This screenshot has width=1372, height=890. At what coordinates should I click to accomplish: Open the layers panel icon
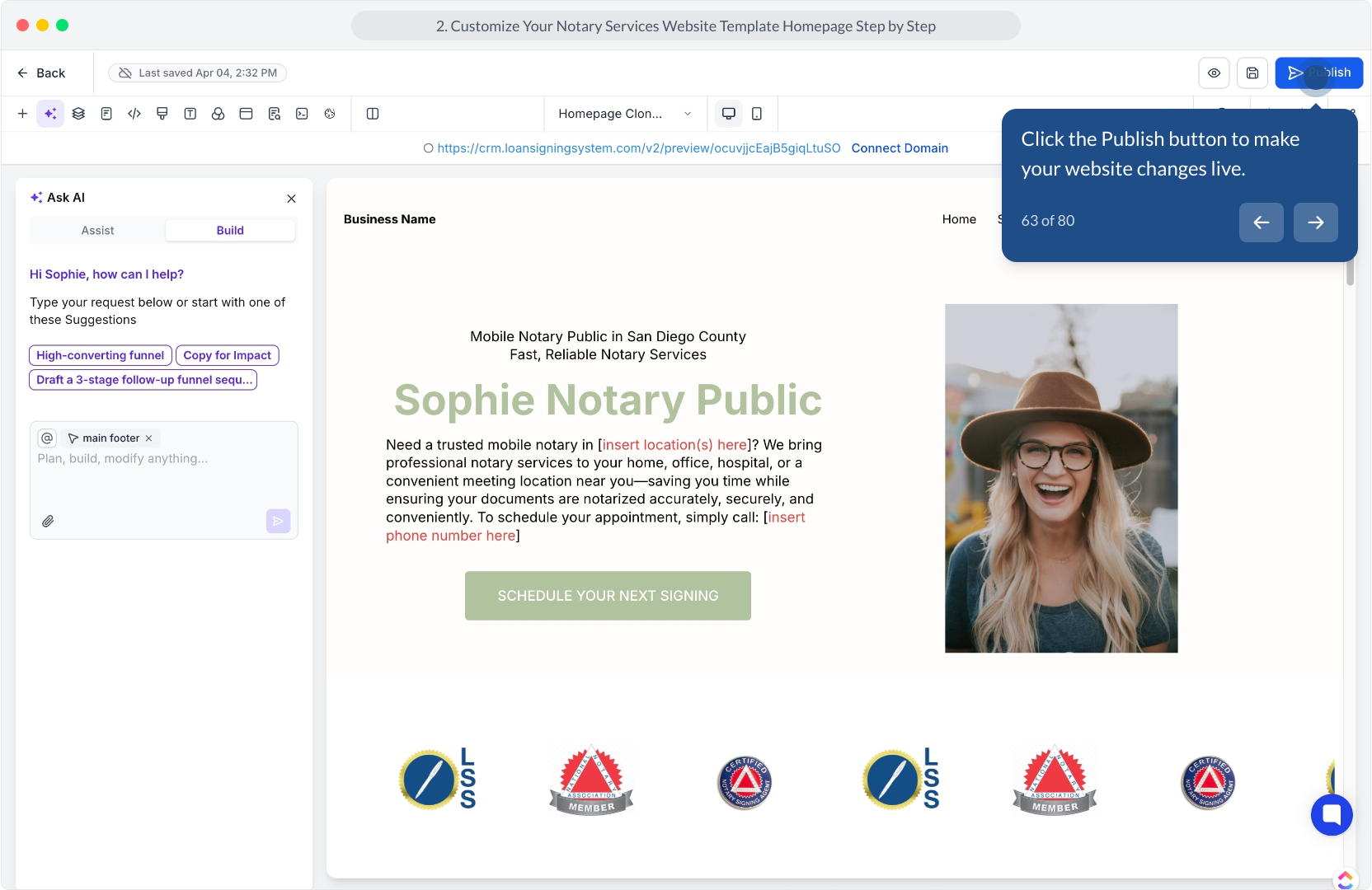click(78, 114)
